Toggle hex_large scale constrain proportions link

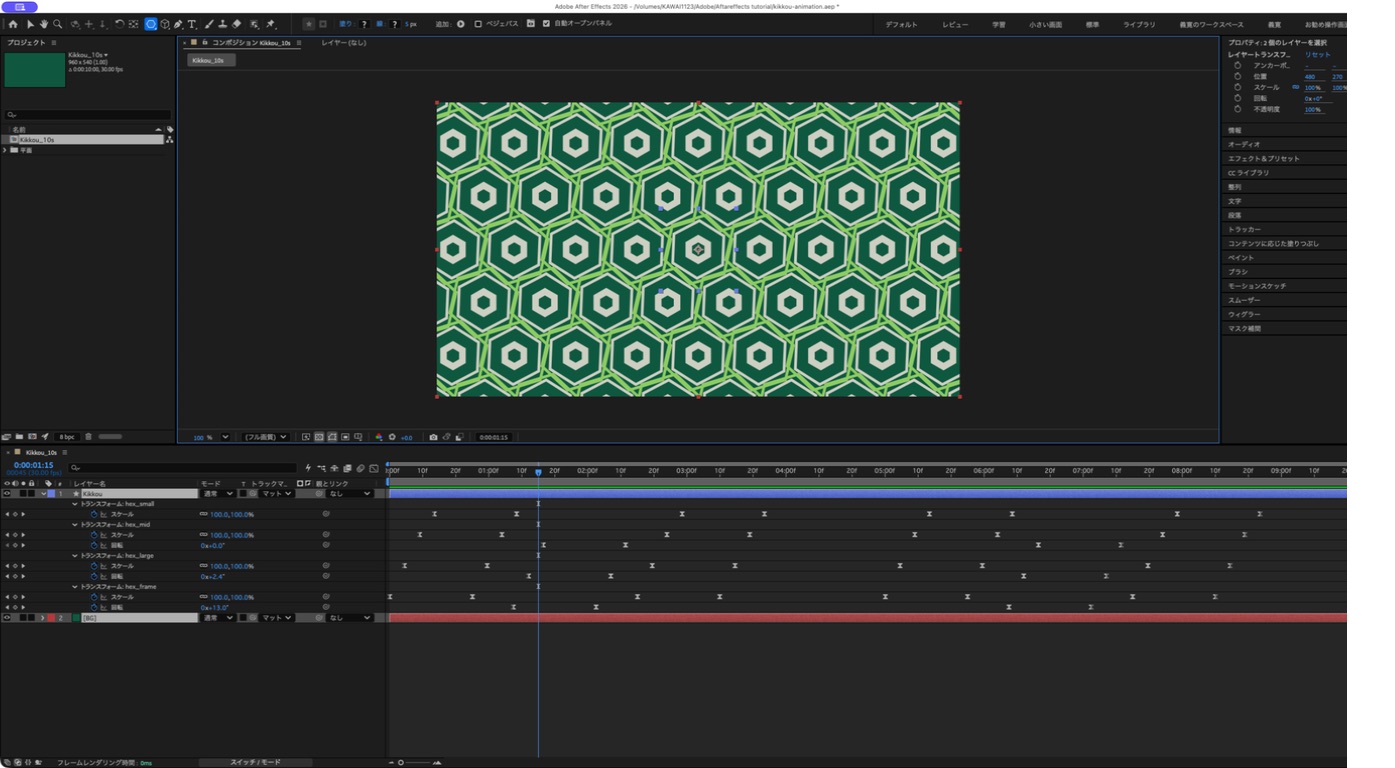[x=203, y=566]
